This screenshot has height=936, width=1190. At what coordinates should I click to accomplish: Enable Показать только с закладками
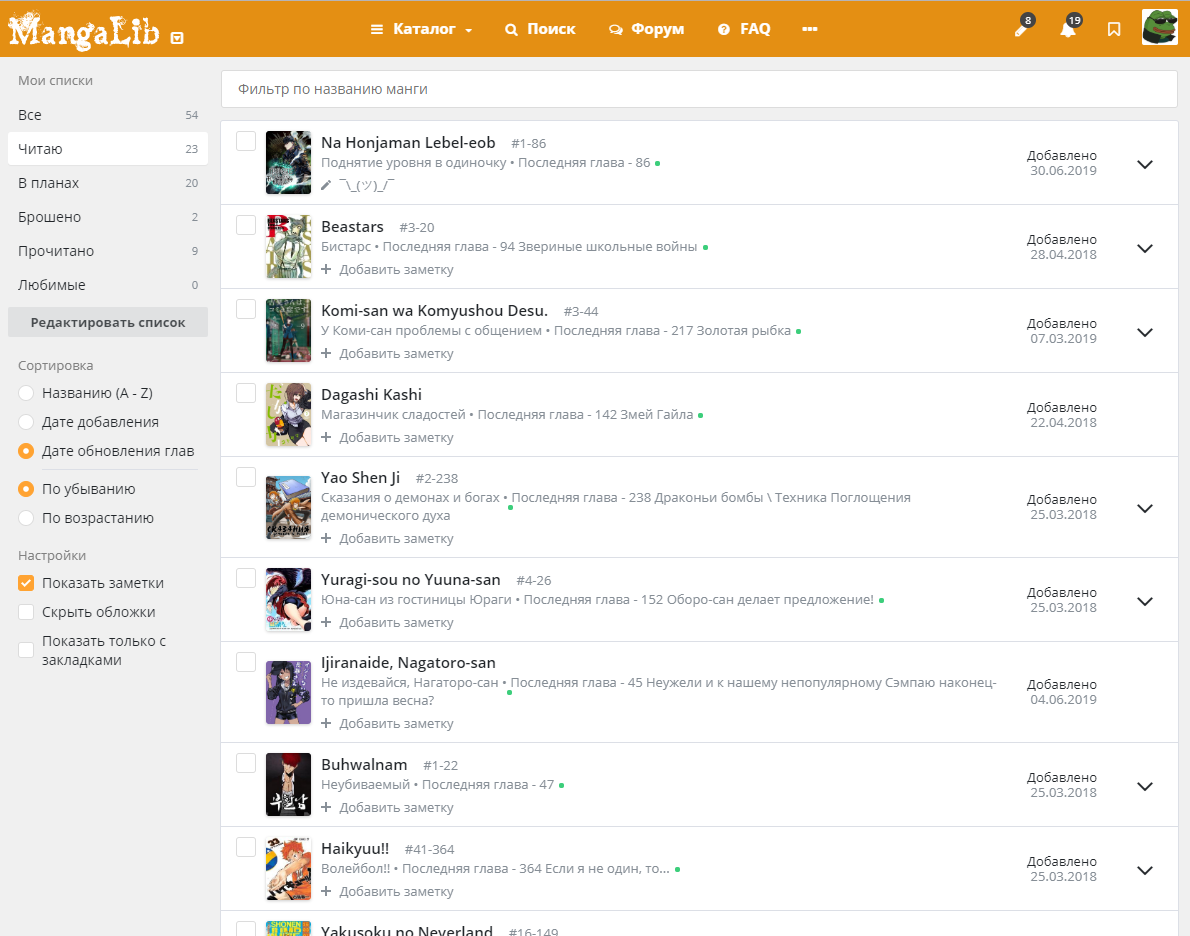coord(26,650)
